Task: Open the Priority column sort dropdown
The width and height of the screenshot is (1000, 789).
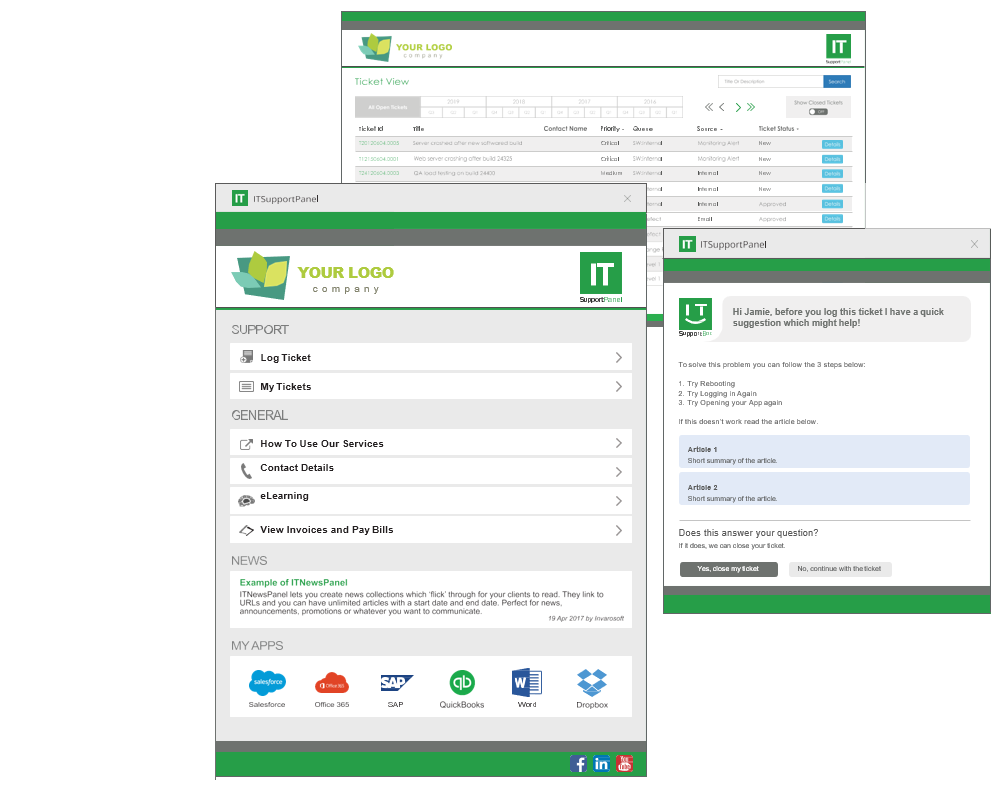Action: tap(621, 128)
